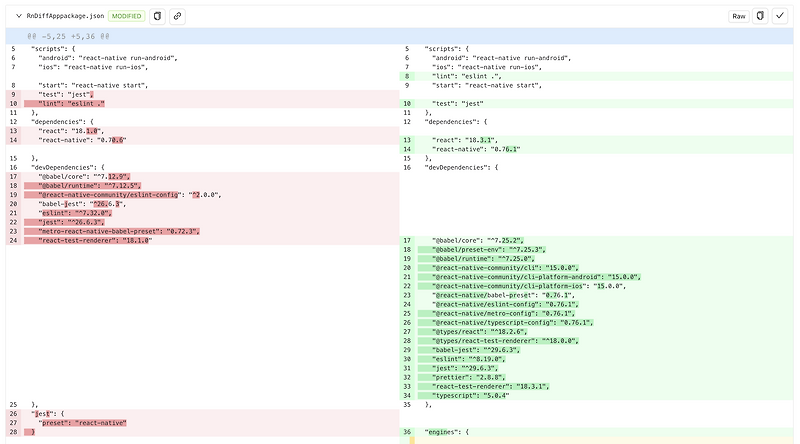Click the @@ -5,25 +5,36 @@ hunk header
The height and width of the screenshot is (444, 800).
(68, 35)
